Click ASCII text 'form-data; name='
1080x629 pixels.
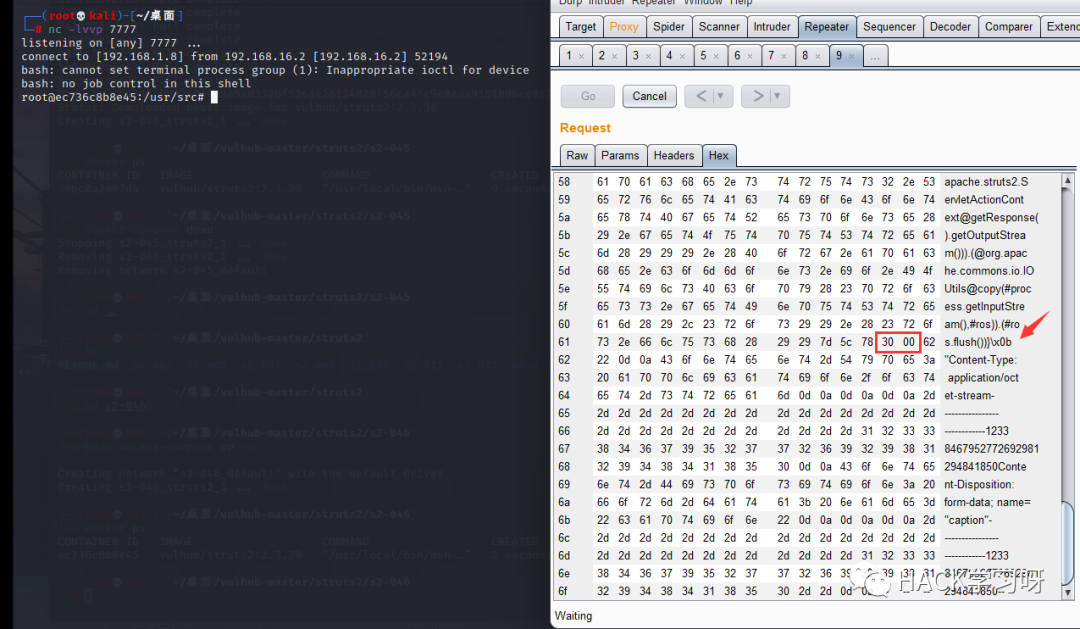(987, 502)
